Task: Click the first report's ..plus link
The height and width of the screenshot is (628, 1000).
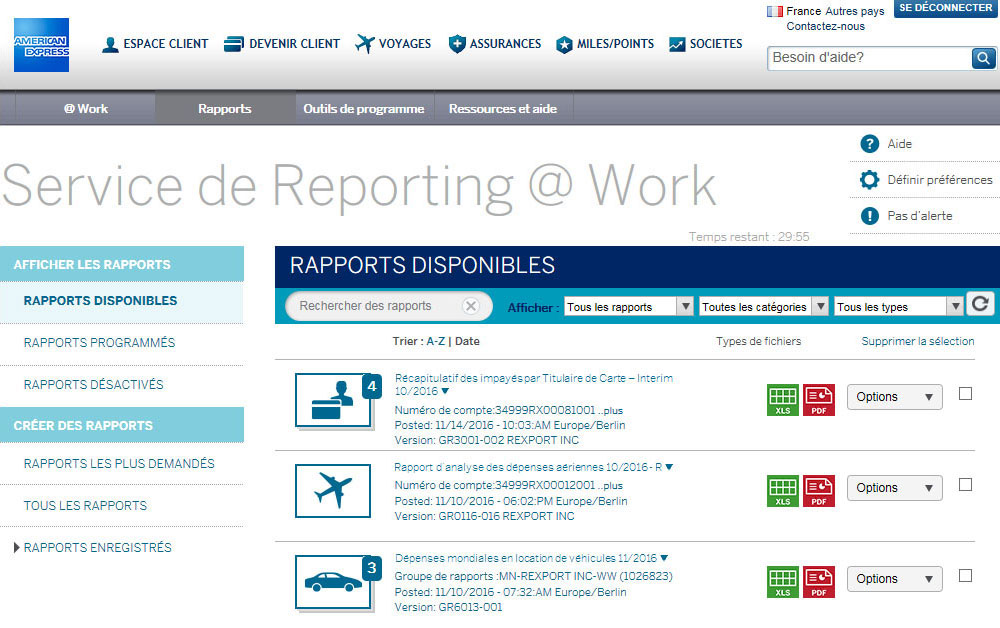Action: tap(610, 411)
